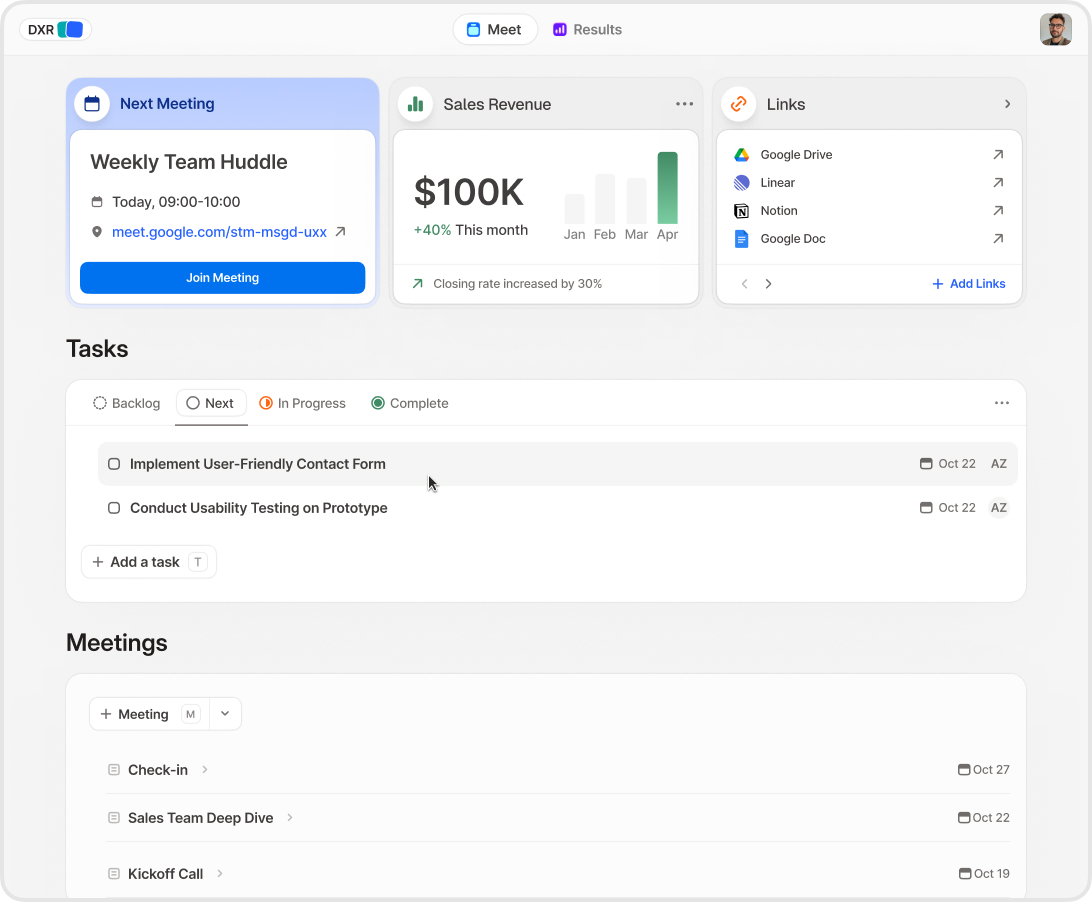The image size is (1092, 902).
Task: Select the In Progress task filter
Action: tap(302, 403)
